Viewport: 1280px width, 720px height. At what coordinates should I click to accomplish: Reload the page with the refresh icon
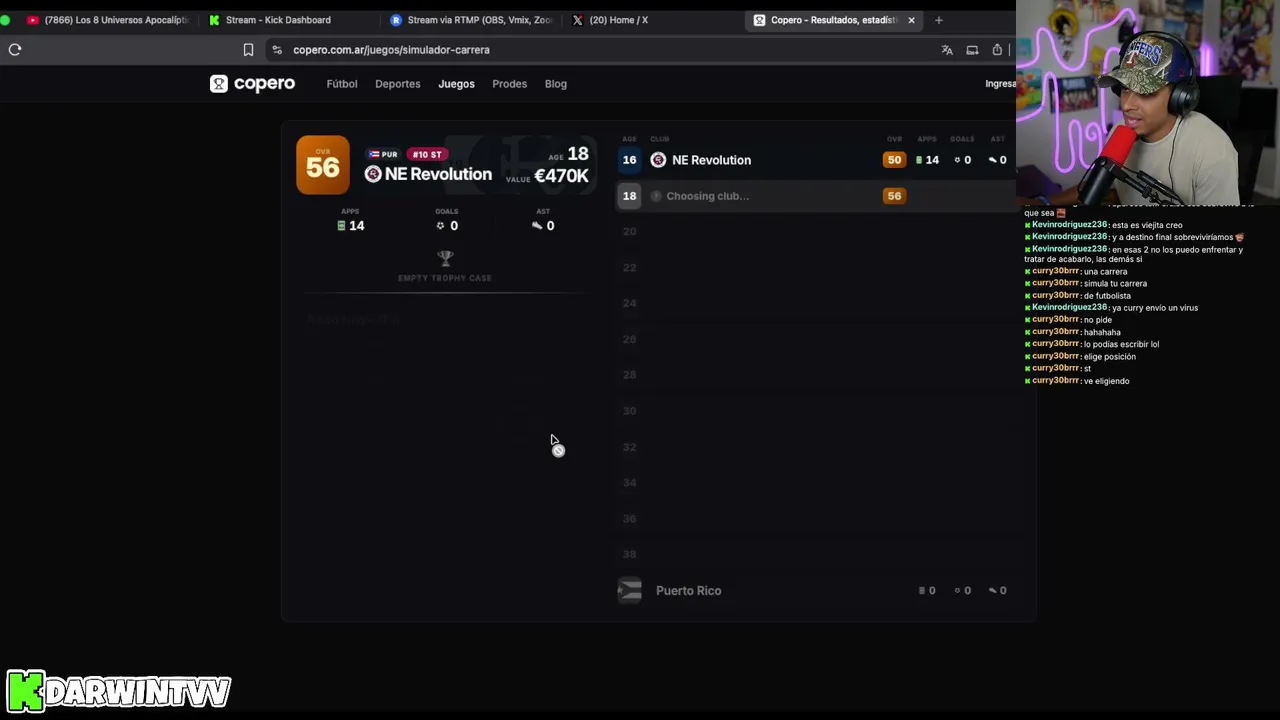coord(15,49)
